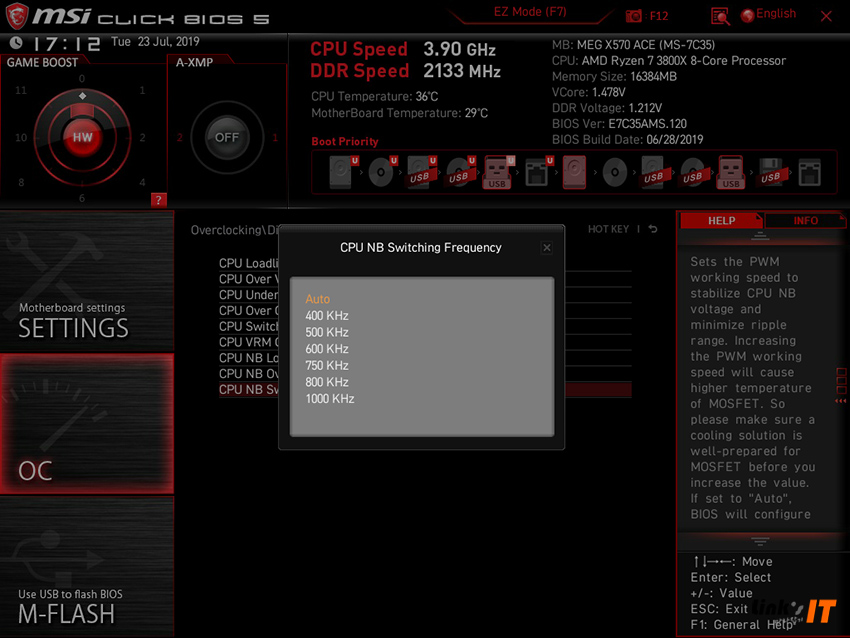The width and height of the screenshot is (850, 638).
Task: Select the CPU Over C… setting row
Action: point(249,310)
